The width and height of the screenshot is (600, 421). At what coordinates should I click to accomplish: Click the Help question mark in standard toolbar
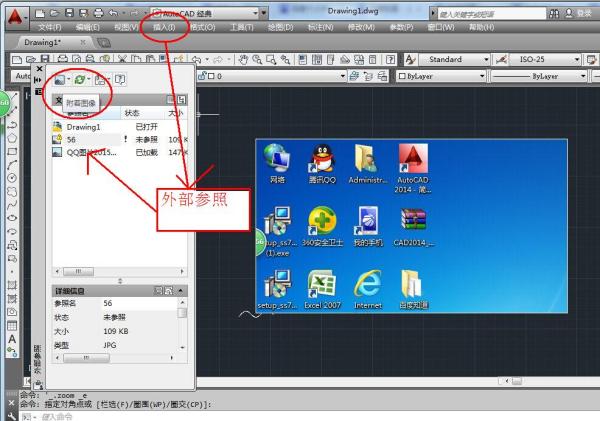(x=390, y=59)
